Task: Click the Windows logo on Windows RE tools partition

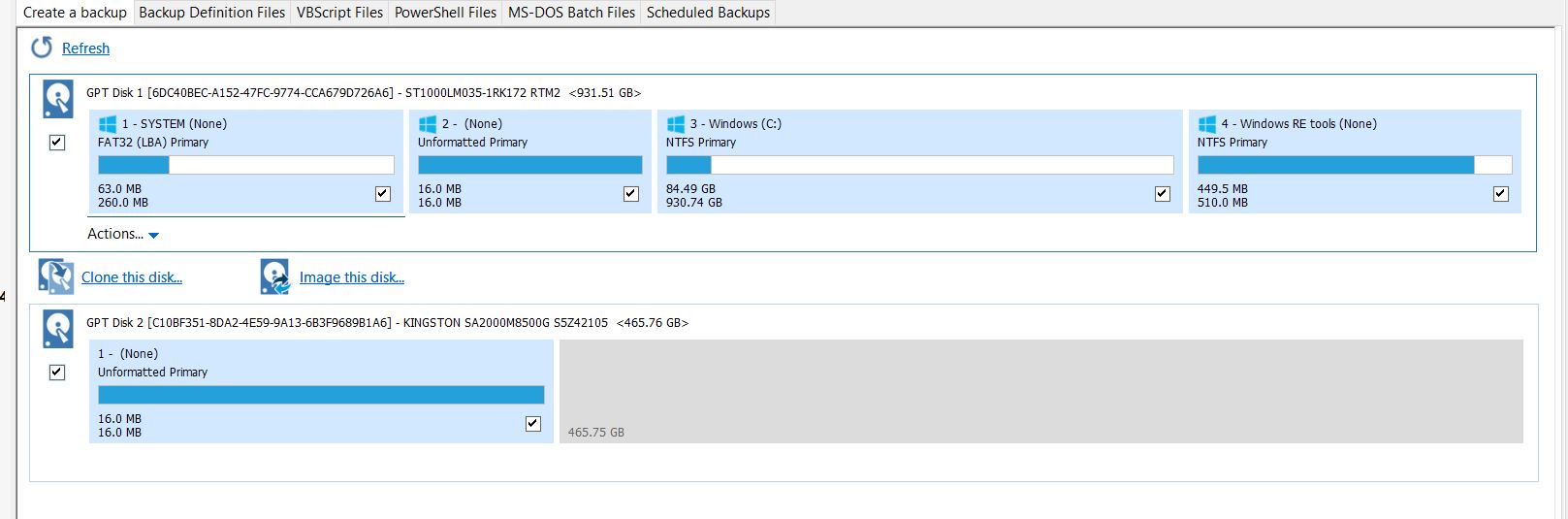Action: pyautogui.click(x=1207, y=124)
